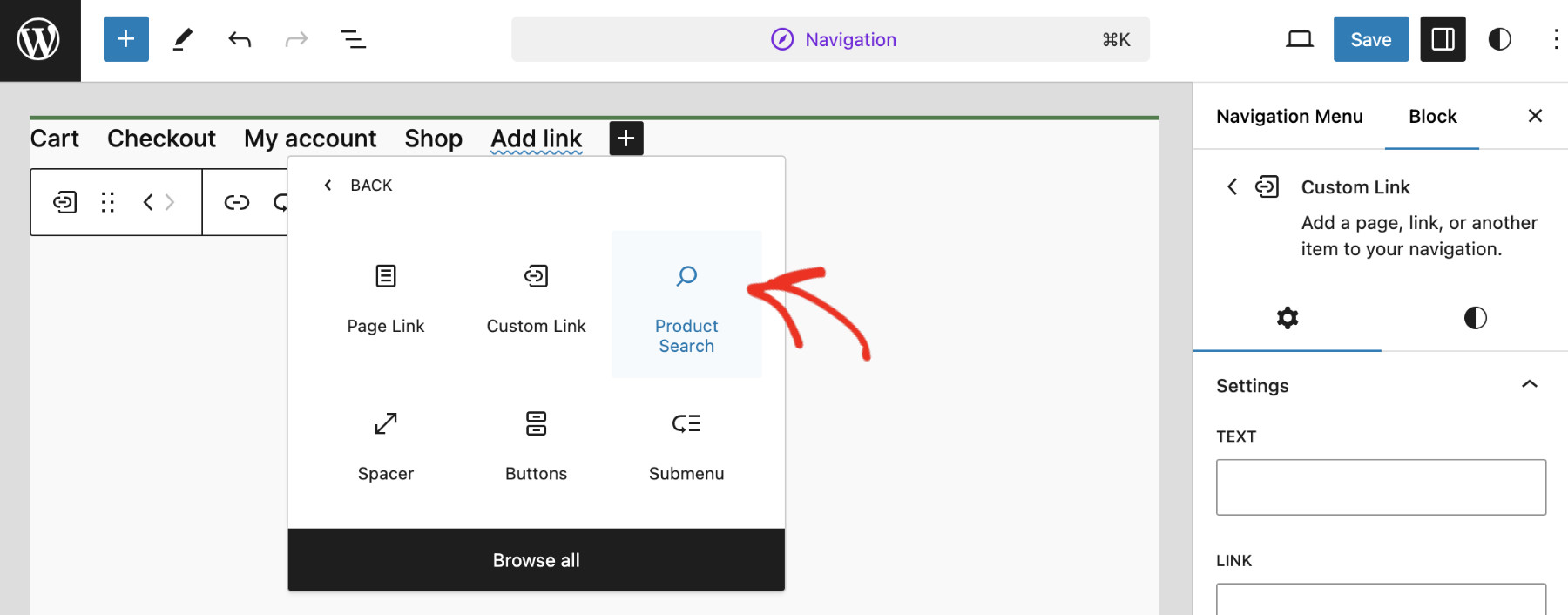Click the Cart navigation link
1568x615 pixels.
[54, 139]
